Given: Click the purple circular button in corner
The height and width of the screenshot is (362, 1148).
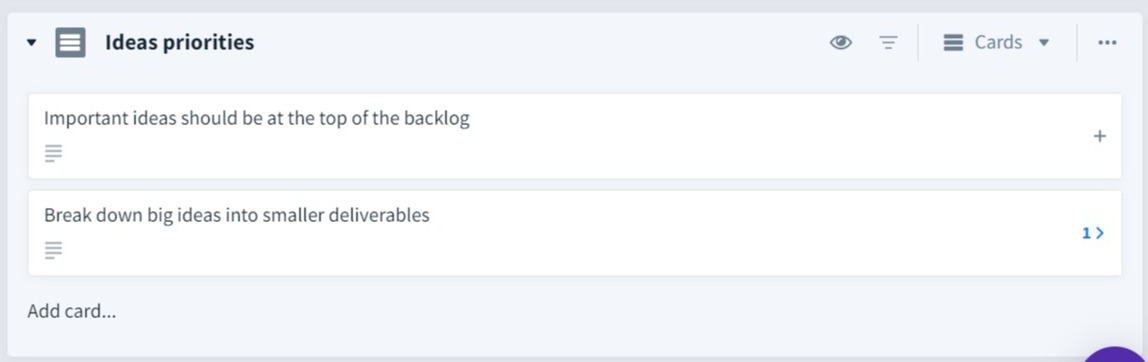Looking at the screenshot, I should coord(1115,355).
